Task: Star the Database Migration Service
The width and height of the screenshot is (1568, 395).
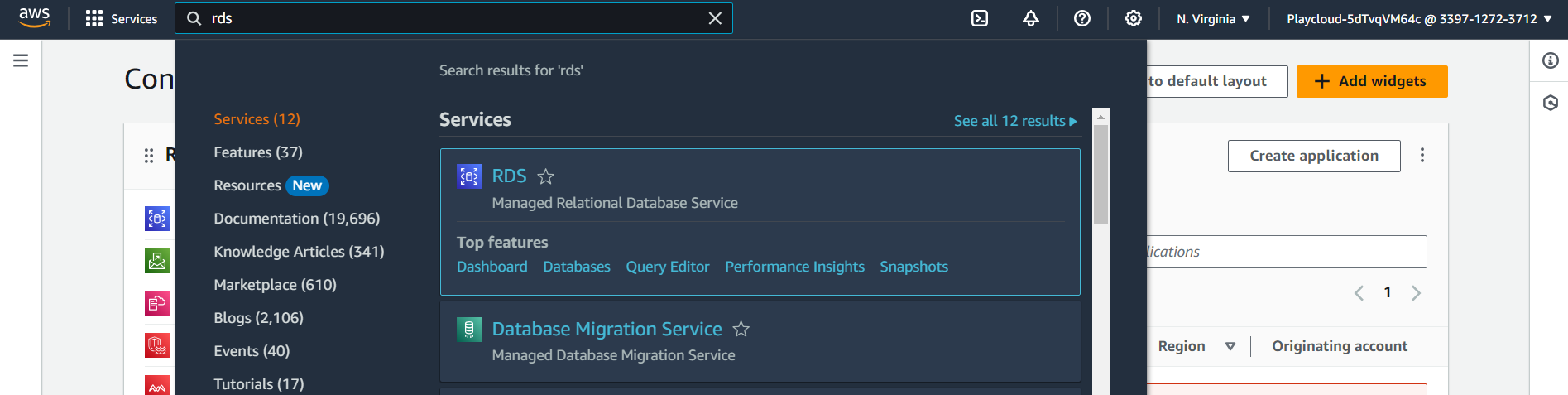Action: point(741,330)
